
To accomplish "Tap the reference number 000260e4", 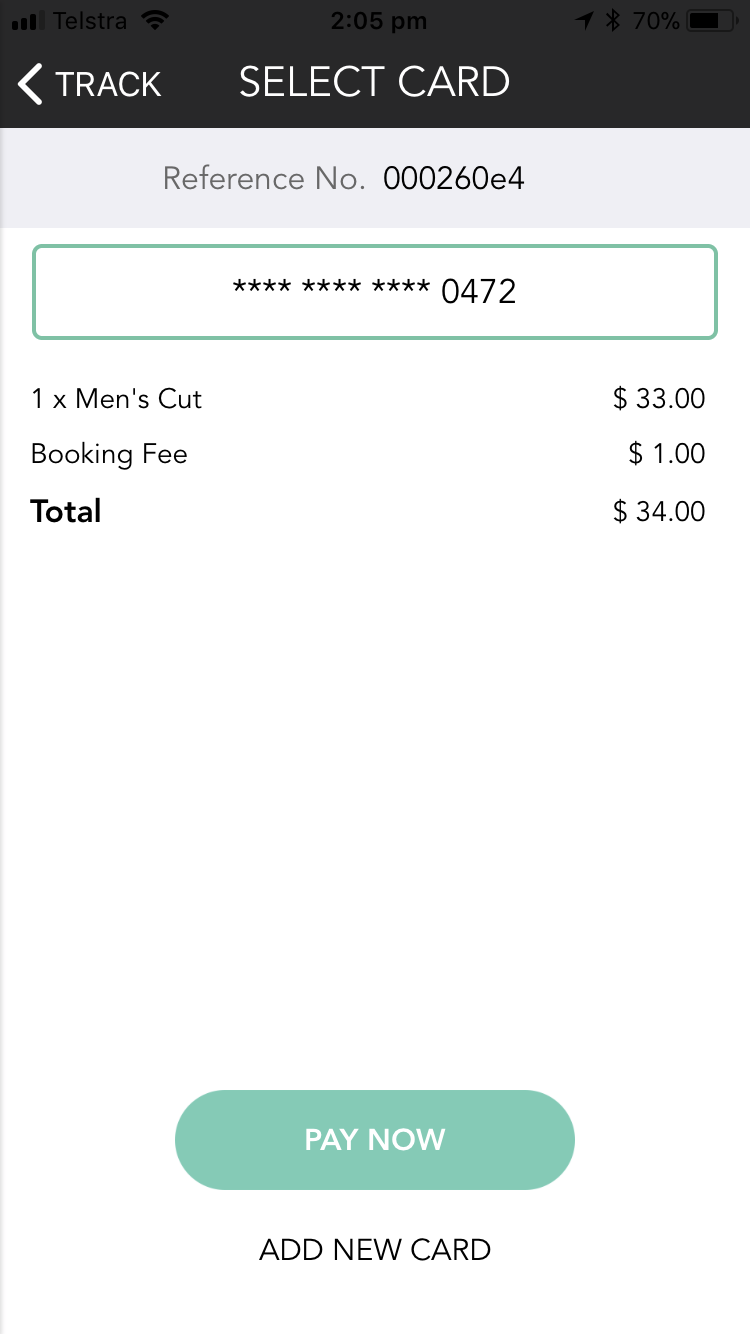I will coord(454,179).
